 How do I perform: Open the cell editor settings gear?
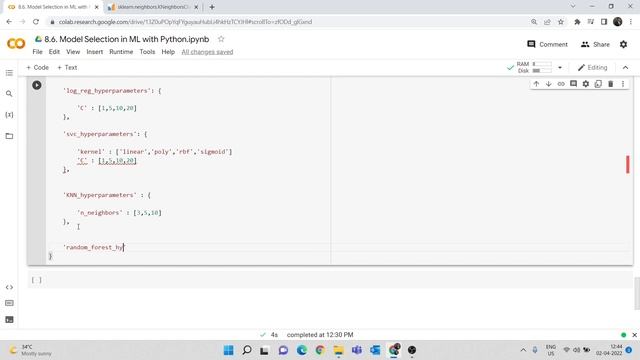pyautogui.click(x=586, y=84)
